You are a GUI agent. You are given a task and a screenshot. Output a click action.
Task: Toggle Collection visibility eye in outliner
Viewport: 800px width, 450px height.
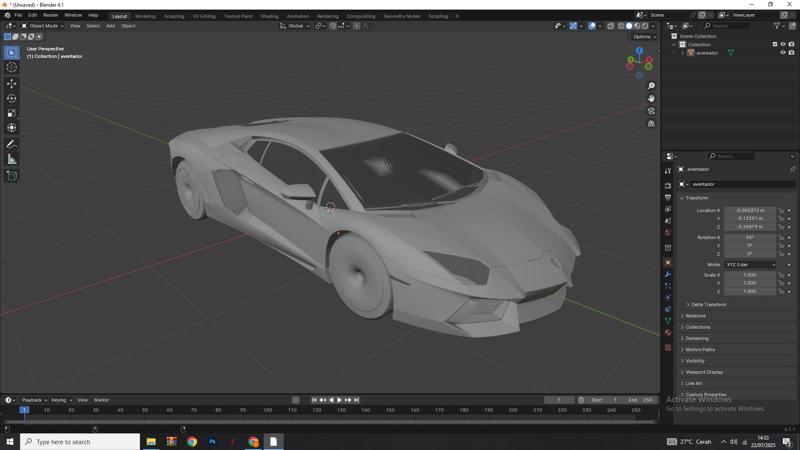click(x=783, y=44)
